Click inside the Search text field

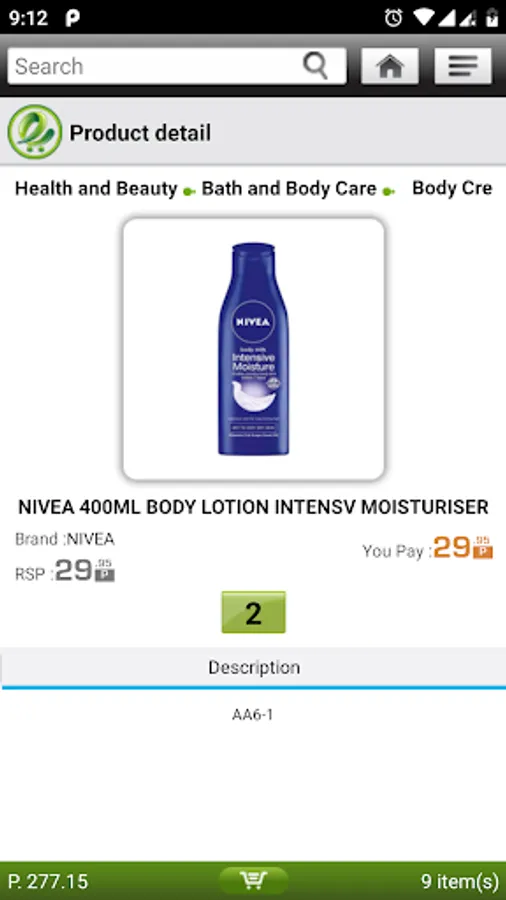pyautogui.click(x=155, y=66)
